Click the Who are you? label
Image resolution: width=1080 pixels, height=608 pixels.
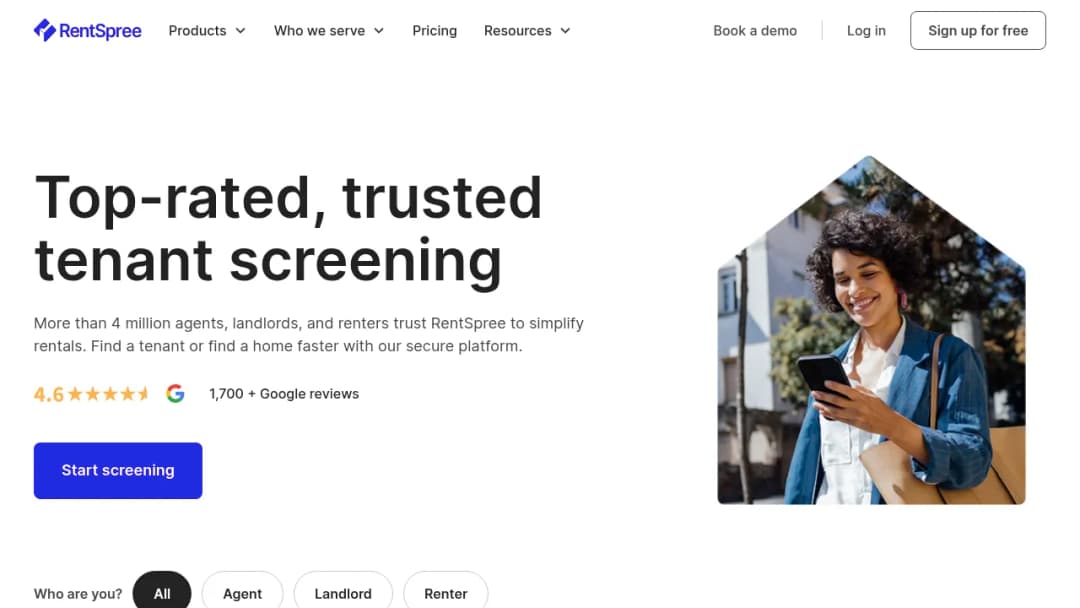click(78, 594)
